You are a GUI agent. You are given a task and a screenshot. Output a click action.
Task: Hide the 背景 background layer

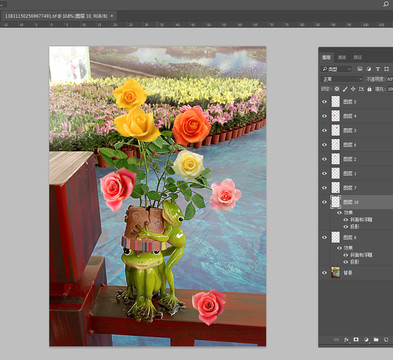(x=324, y=273)
